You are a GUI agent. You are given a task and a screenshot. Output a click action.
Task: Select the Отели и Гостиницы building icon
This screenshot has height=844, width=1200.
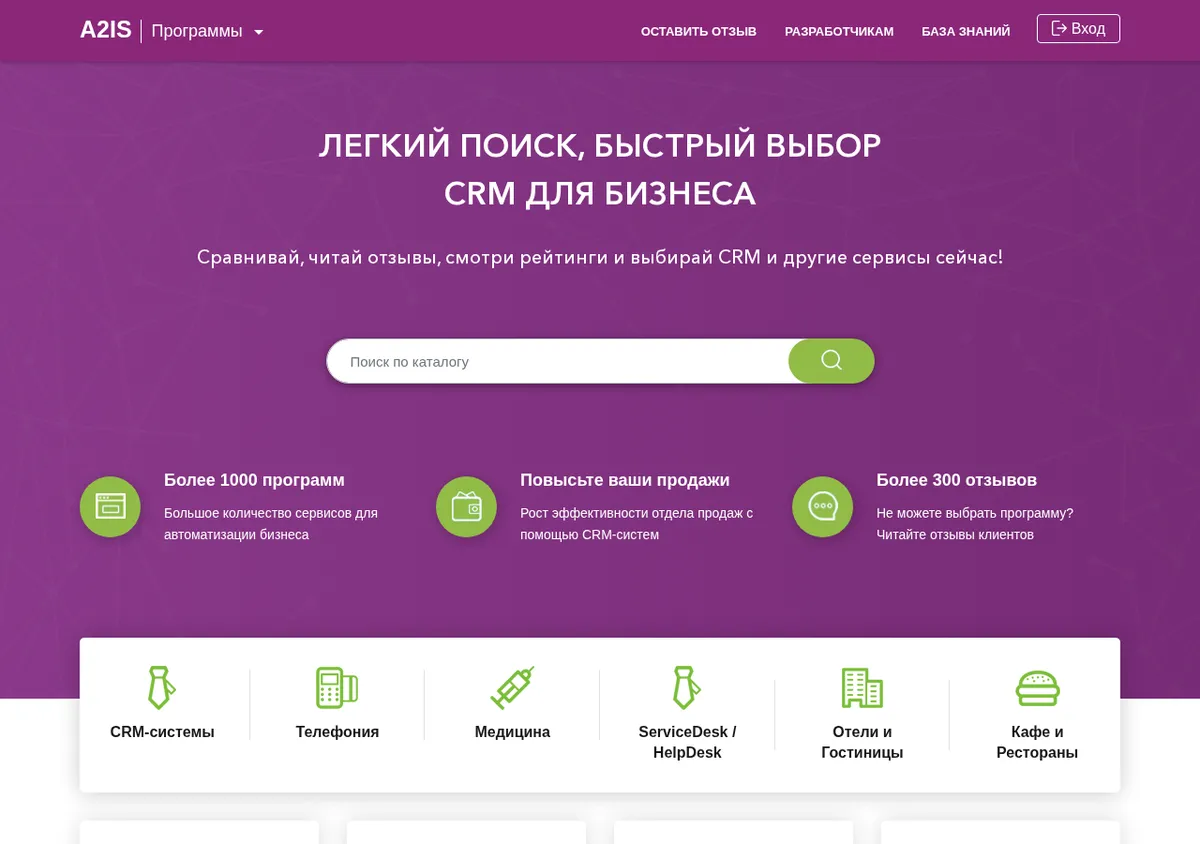(862, 687)
